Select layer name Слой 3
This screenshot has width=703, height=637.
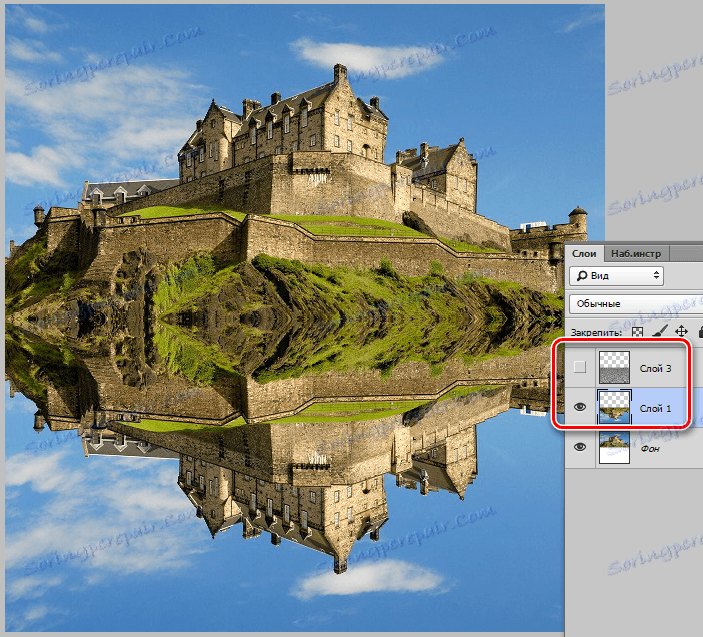(655, 368)
